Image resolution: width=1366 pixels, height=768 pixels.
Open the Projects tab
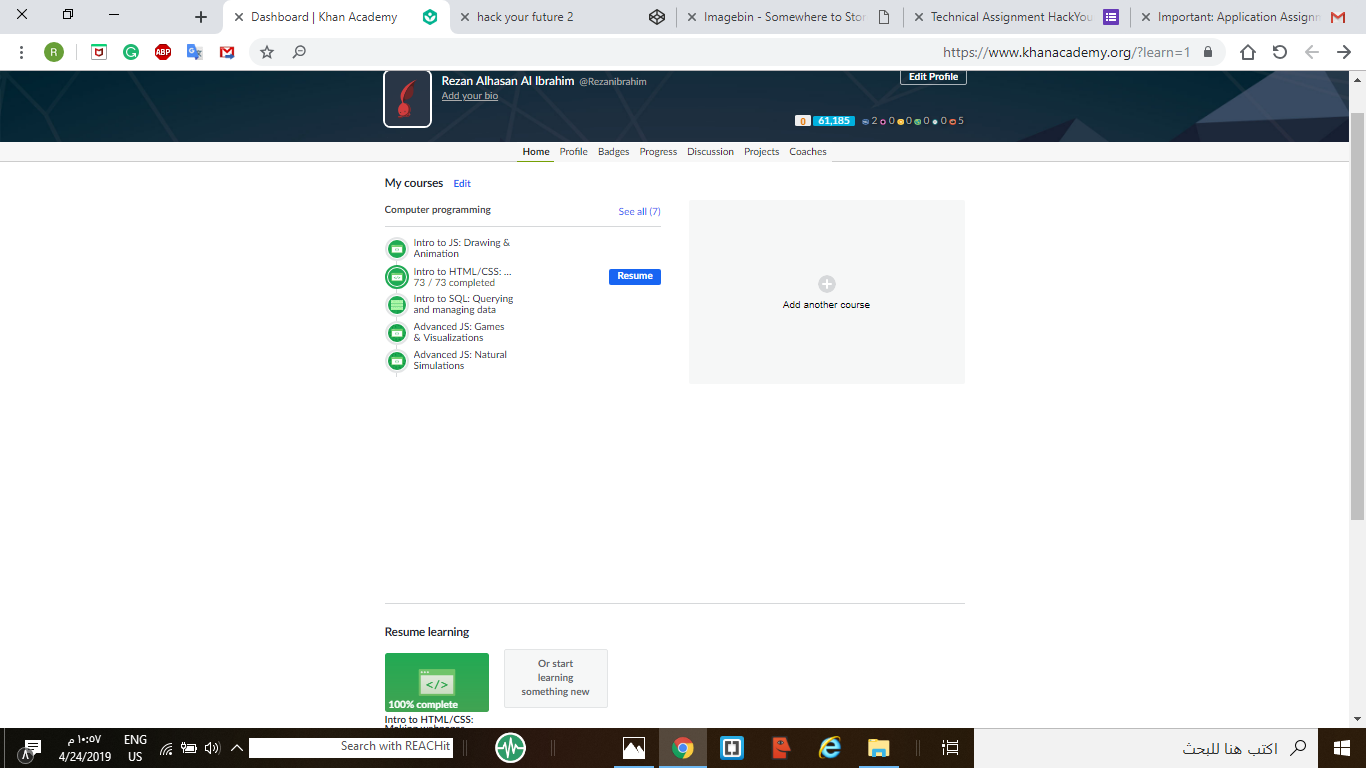pyautogui.click(x=761, y=152)
